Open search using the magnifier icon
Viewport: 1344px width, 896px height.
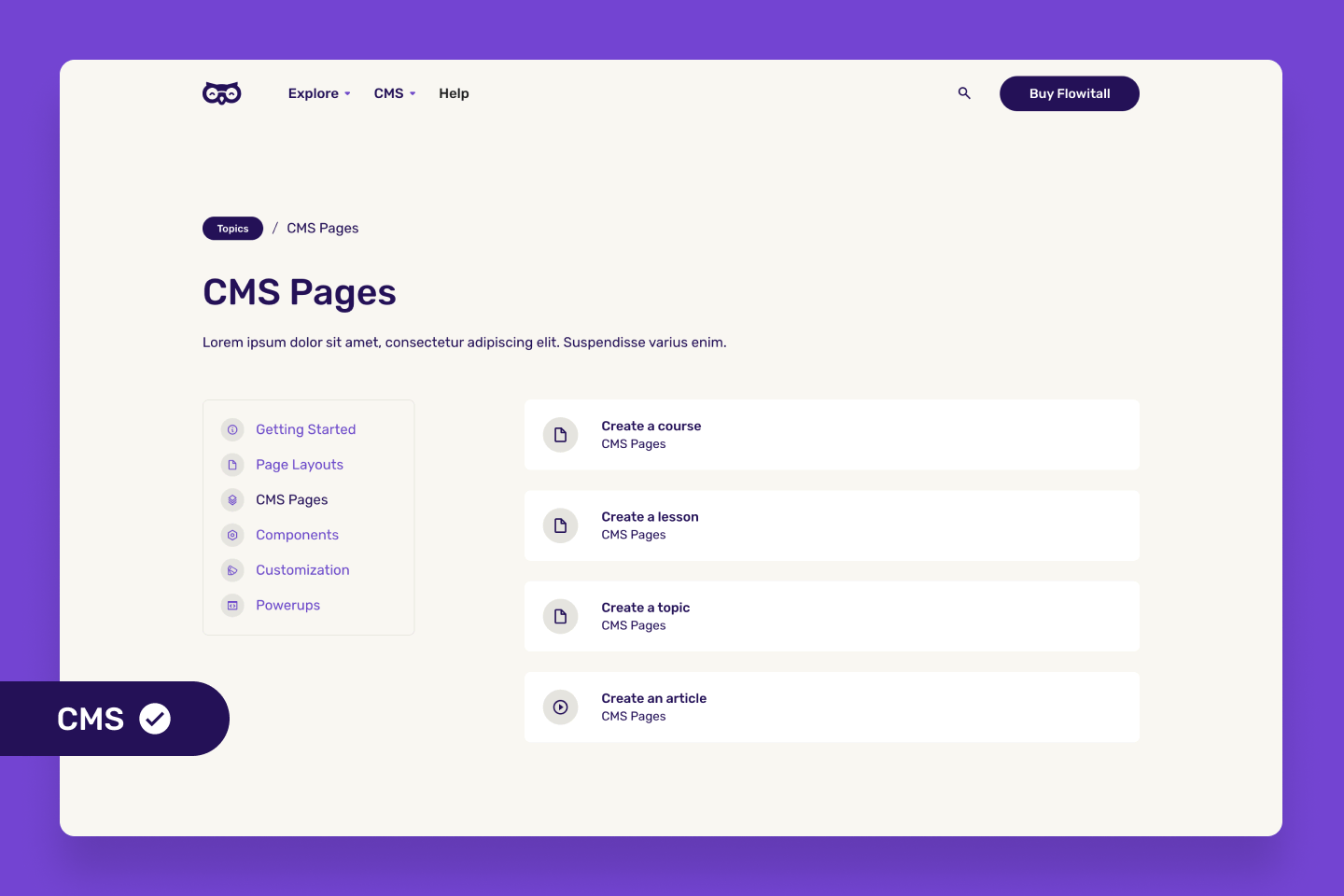pos(964,93)
